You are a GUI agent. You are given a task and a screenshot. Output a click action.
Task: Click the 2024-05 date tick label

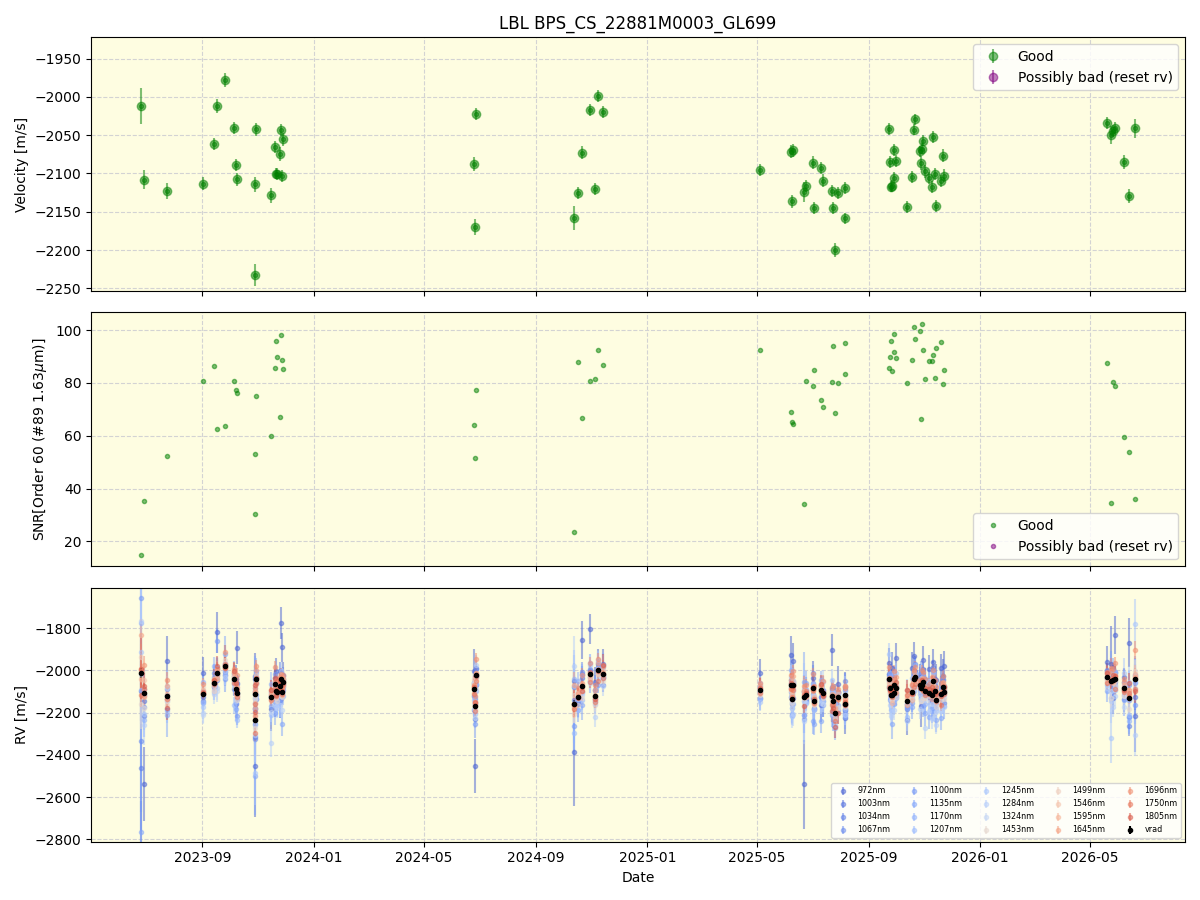424,856
